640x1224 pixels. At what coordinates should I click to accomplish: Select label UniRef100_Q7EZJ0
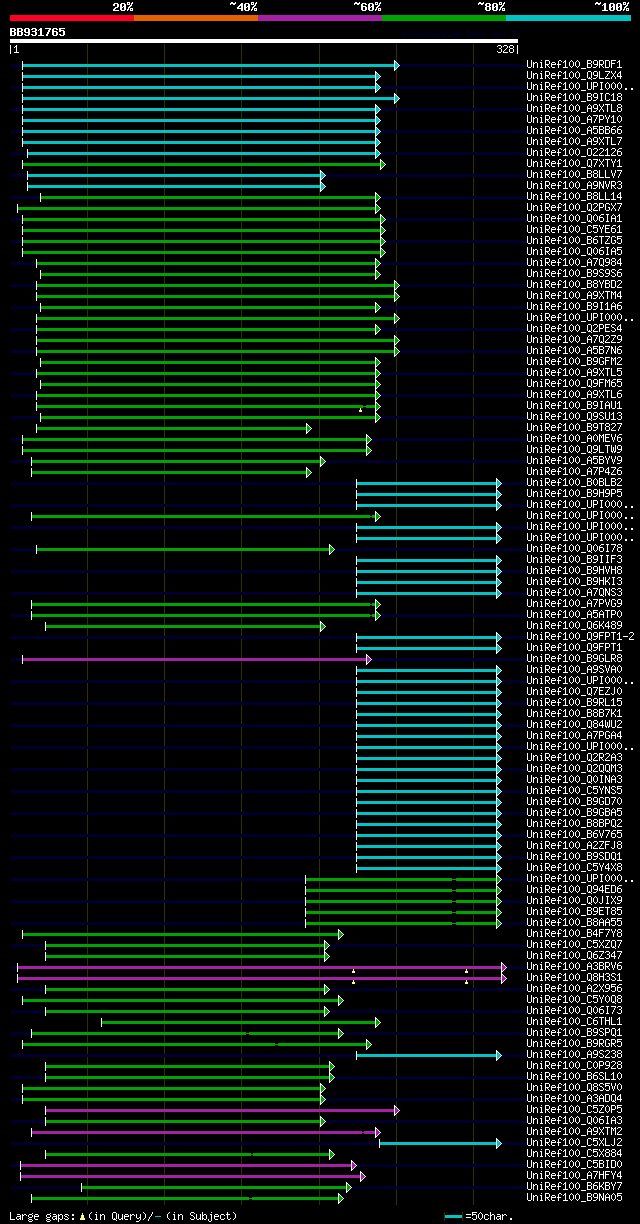tap(574, 692)
